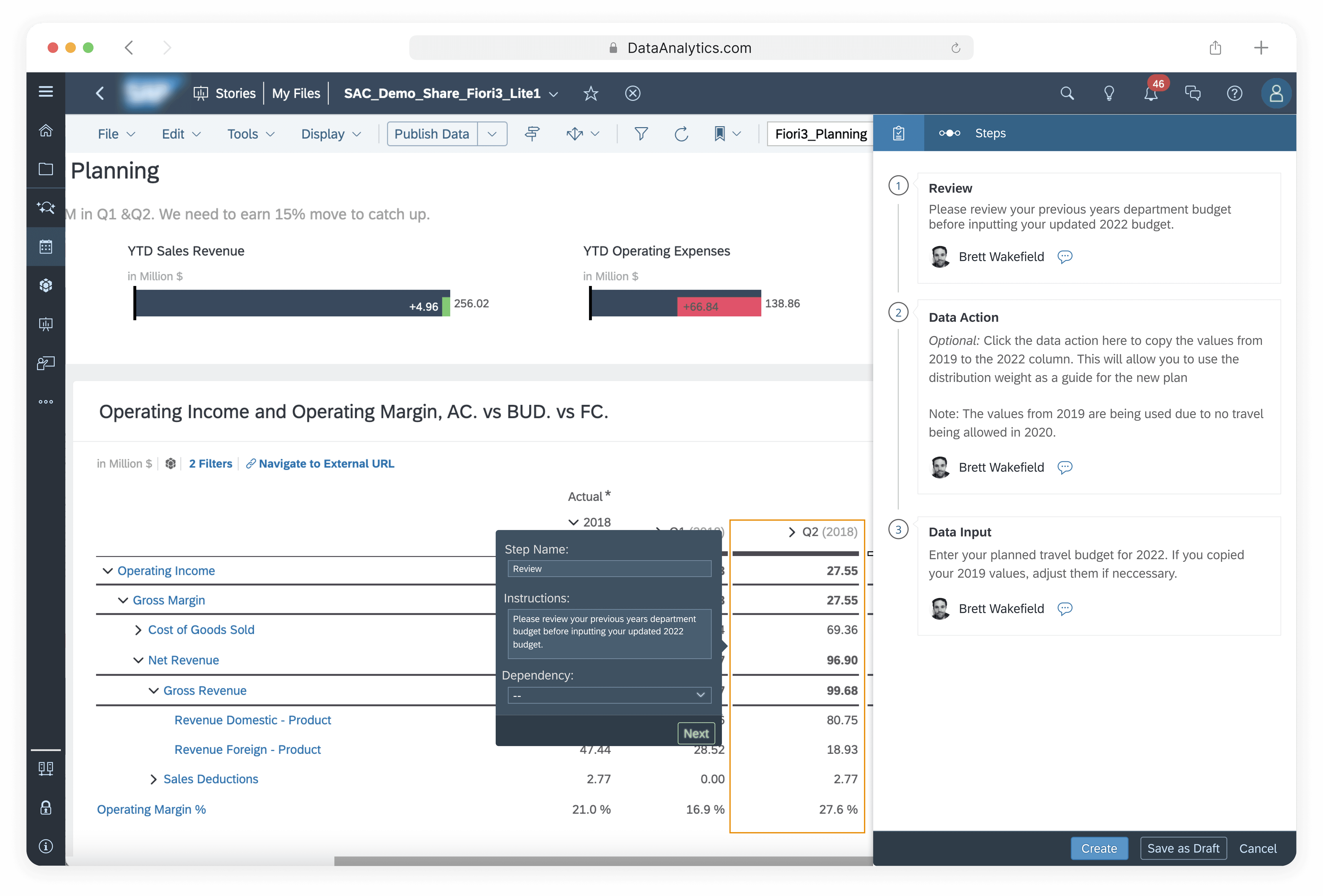
Task: Click the filter funnel icon in toolbar
Action: 641,134
